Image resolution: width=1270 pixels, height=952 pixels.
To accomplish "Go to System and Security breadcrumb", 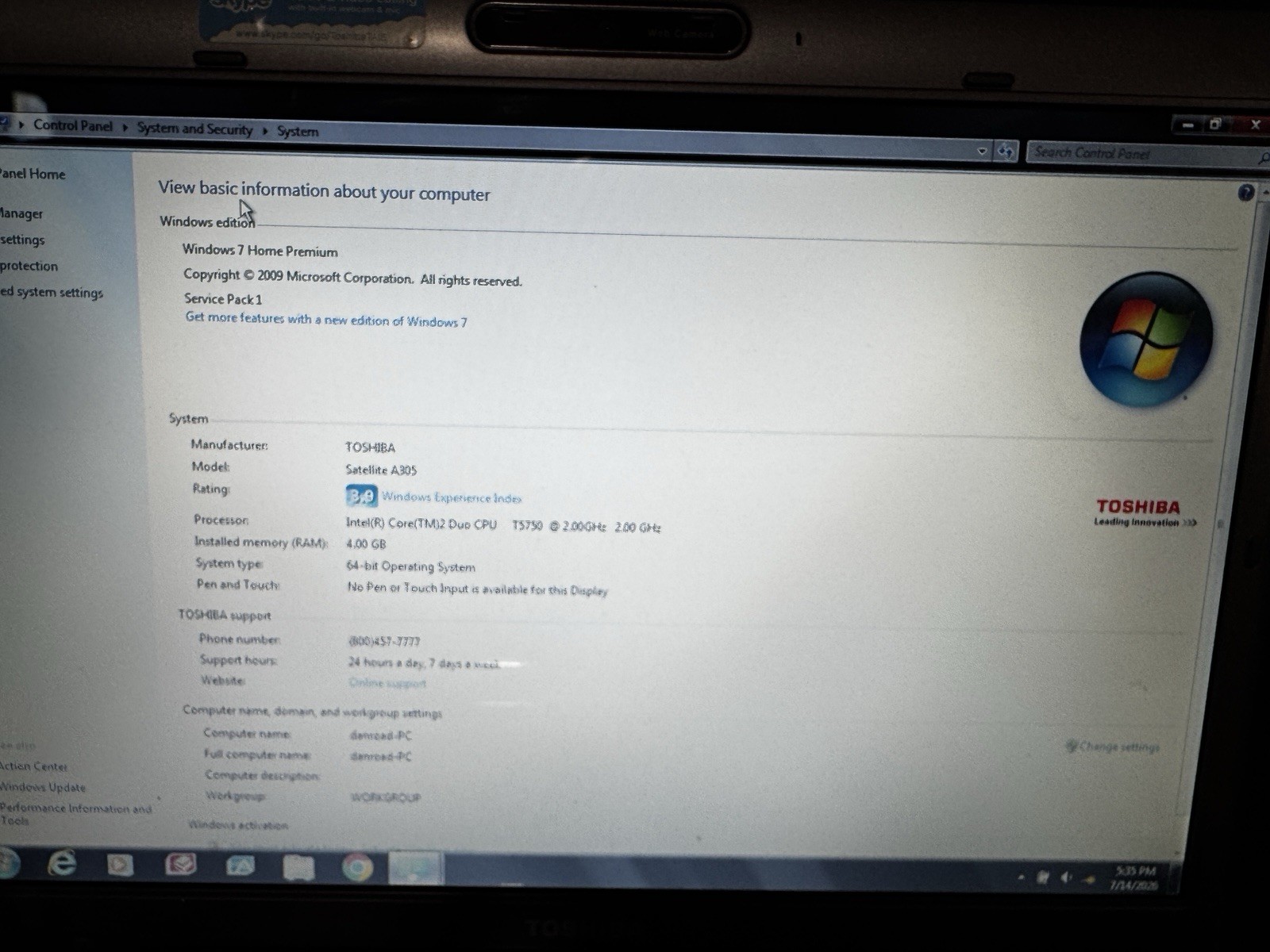I will point(194,129).
